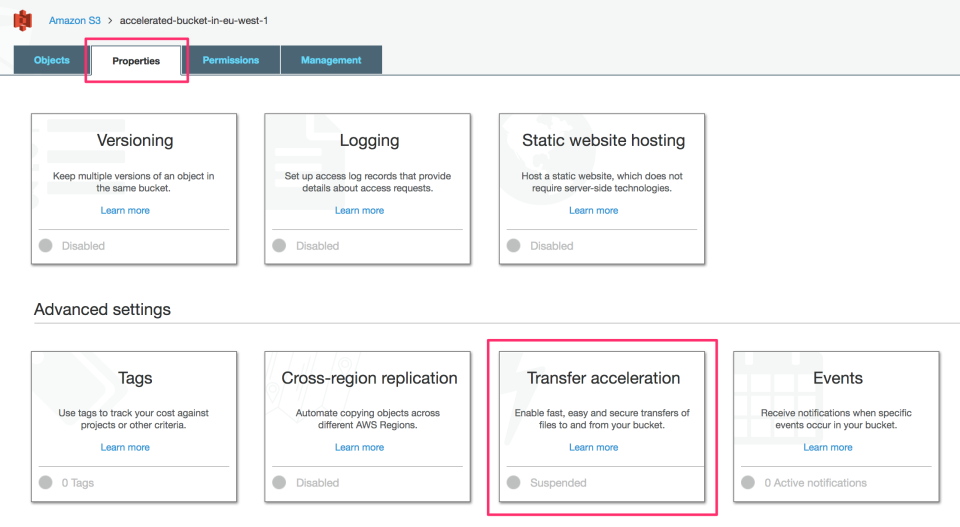Click the 0 Tags status circle
The image size is (960, 527).
tap(45, 482)
